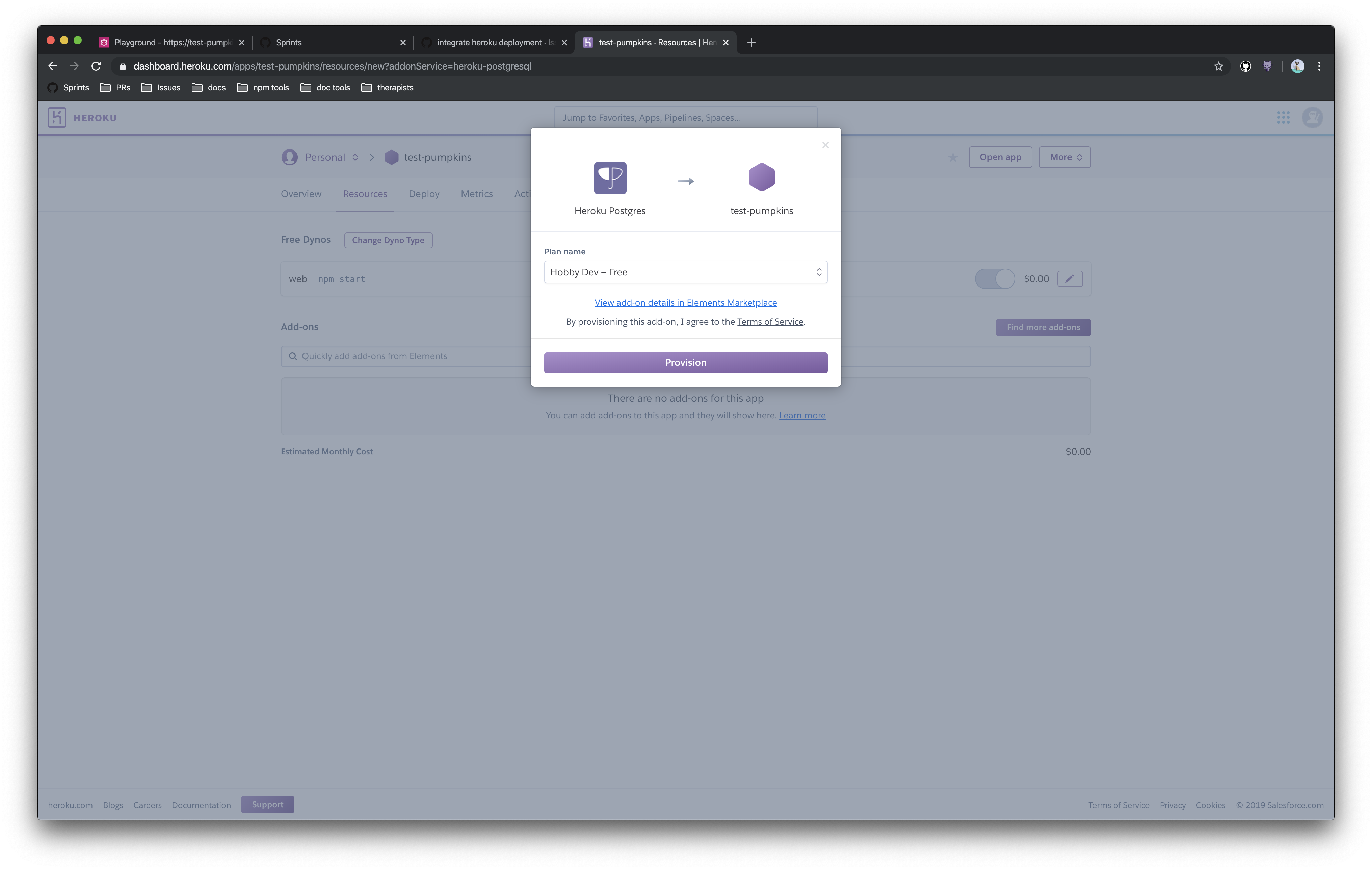Switch to the Metrics tab

(476, 194)
